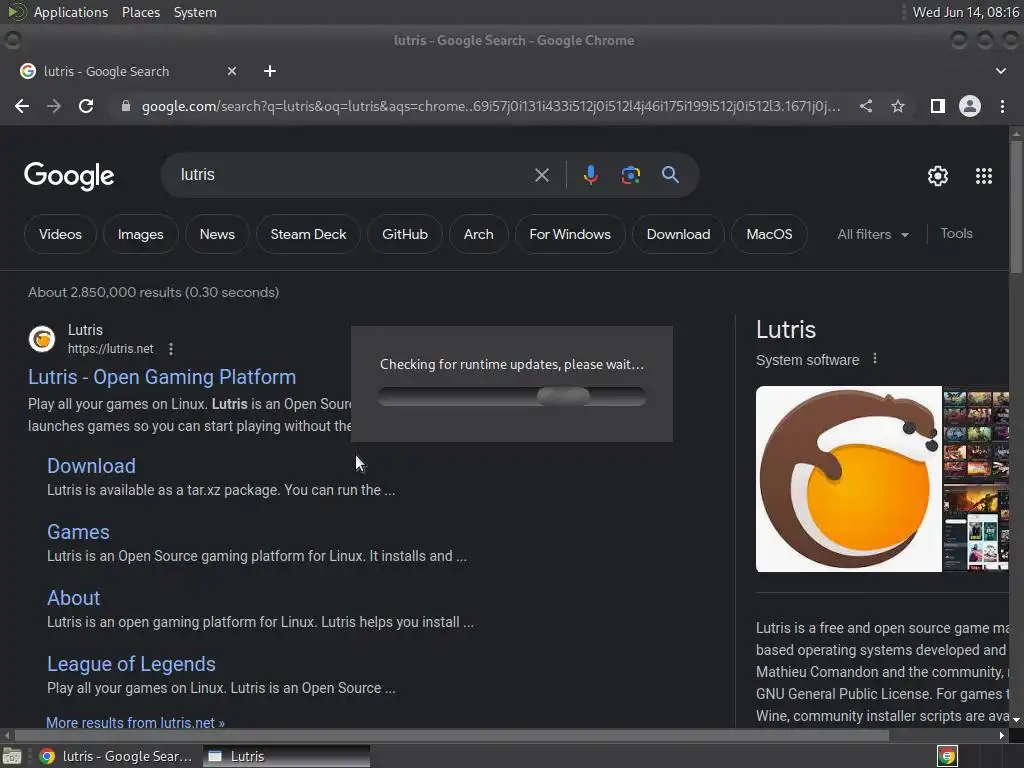Click the https://lutris.net URL text

[111, 349]
